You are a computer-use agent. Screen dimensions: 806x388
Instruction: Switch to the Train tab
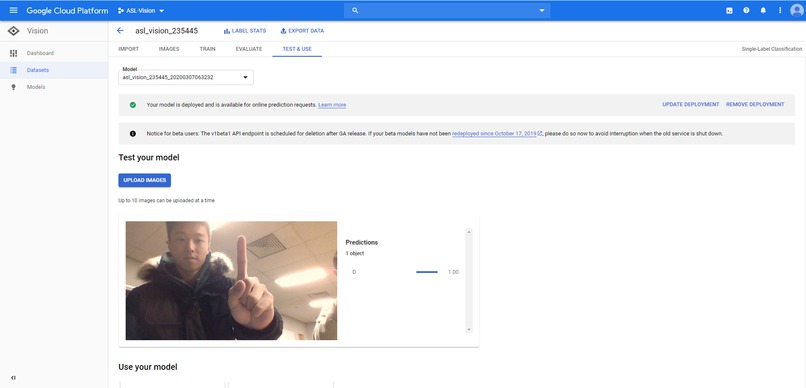pyautogui.click(x=208, y=49)
